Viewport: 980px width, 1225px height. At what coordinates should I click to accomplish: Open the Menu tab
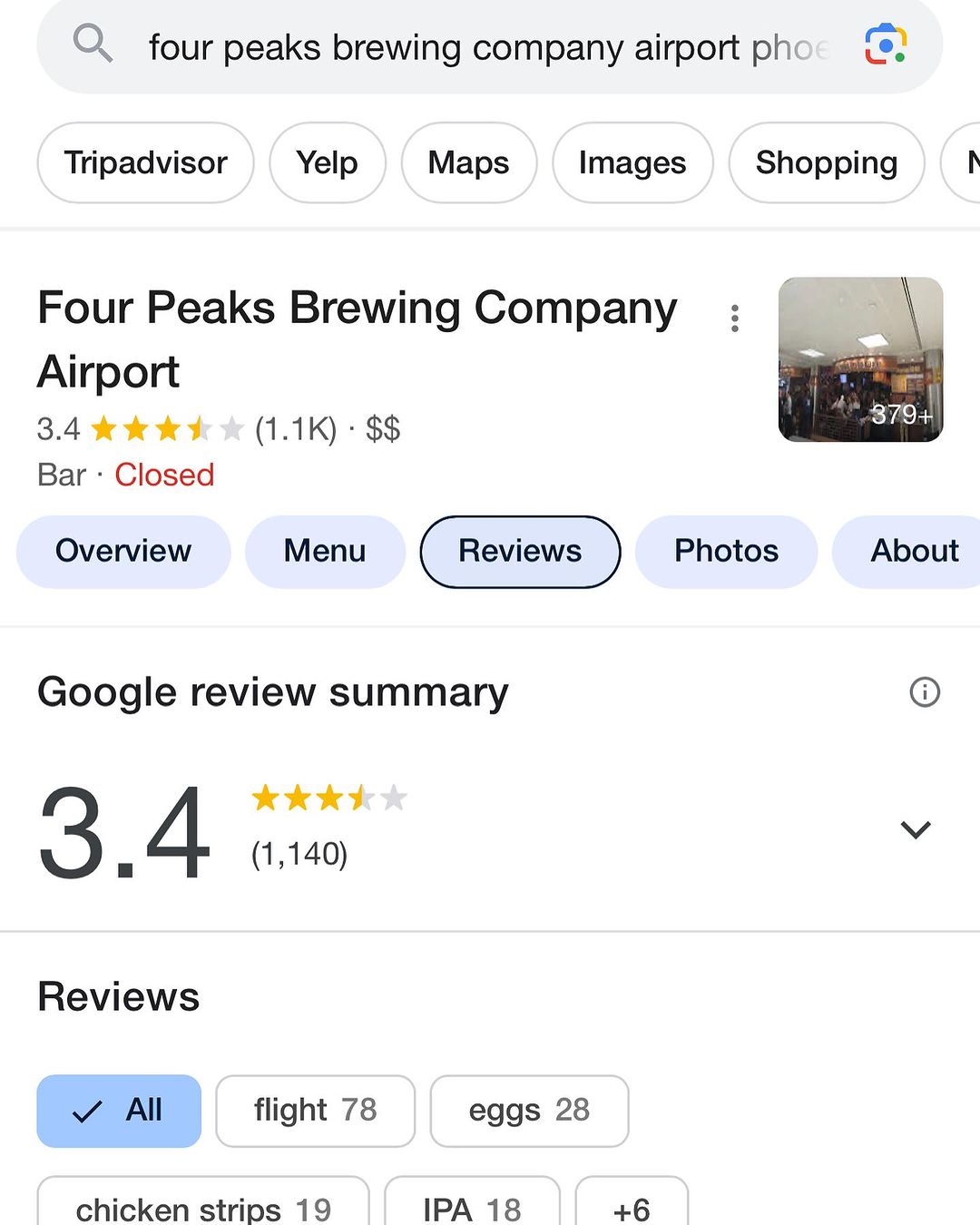pos(325,552)
